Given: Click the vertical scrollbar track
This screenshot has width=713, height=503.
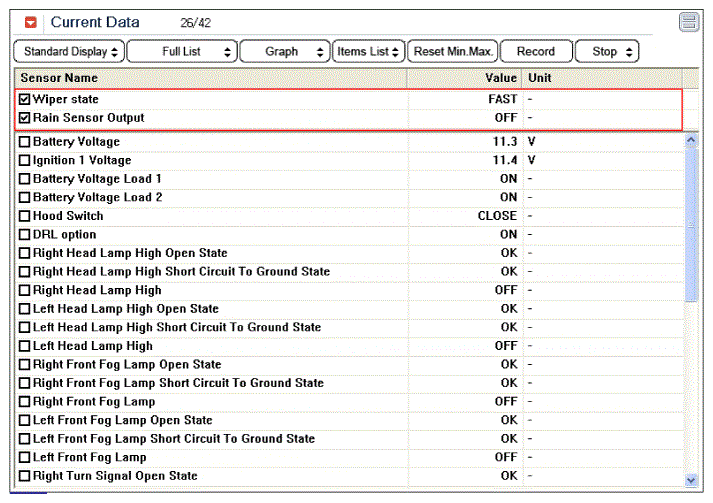Looking at the screenshot, I should pyautogui.click(x=690, y=380).
